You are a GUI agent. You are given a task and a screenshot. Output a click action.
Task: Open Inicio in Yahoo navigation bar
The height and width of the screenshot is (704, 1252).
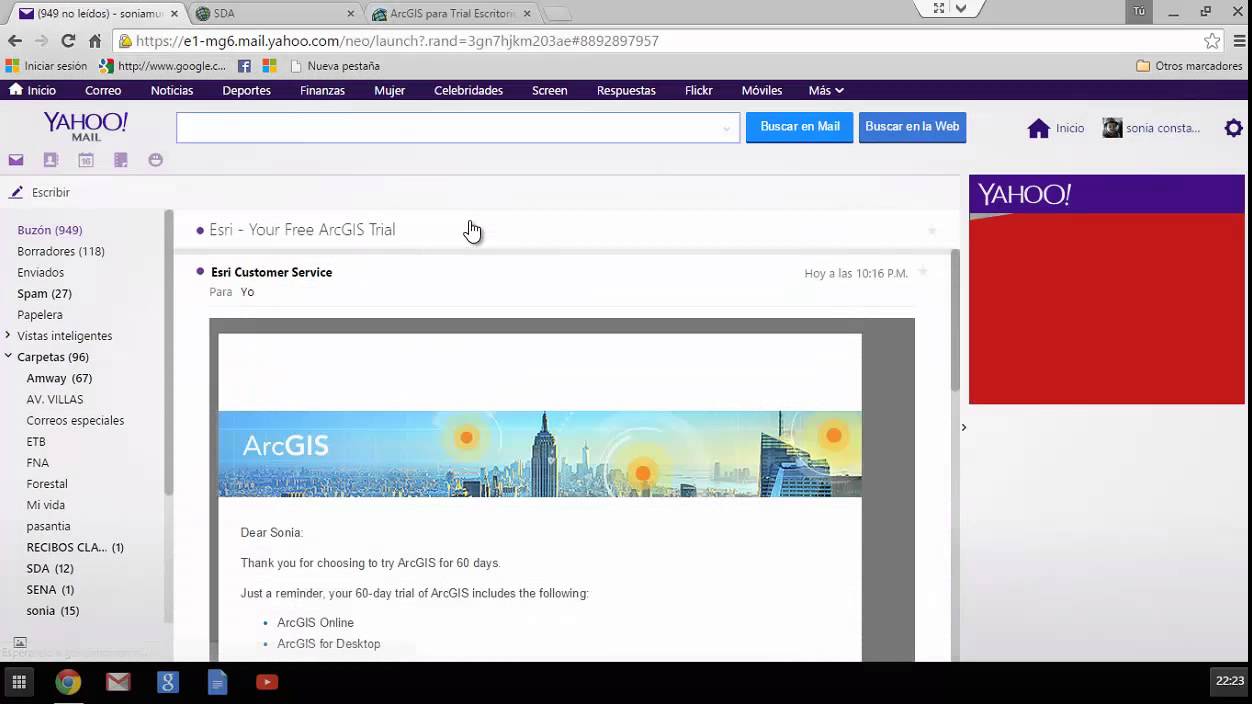(32, 90)
